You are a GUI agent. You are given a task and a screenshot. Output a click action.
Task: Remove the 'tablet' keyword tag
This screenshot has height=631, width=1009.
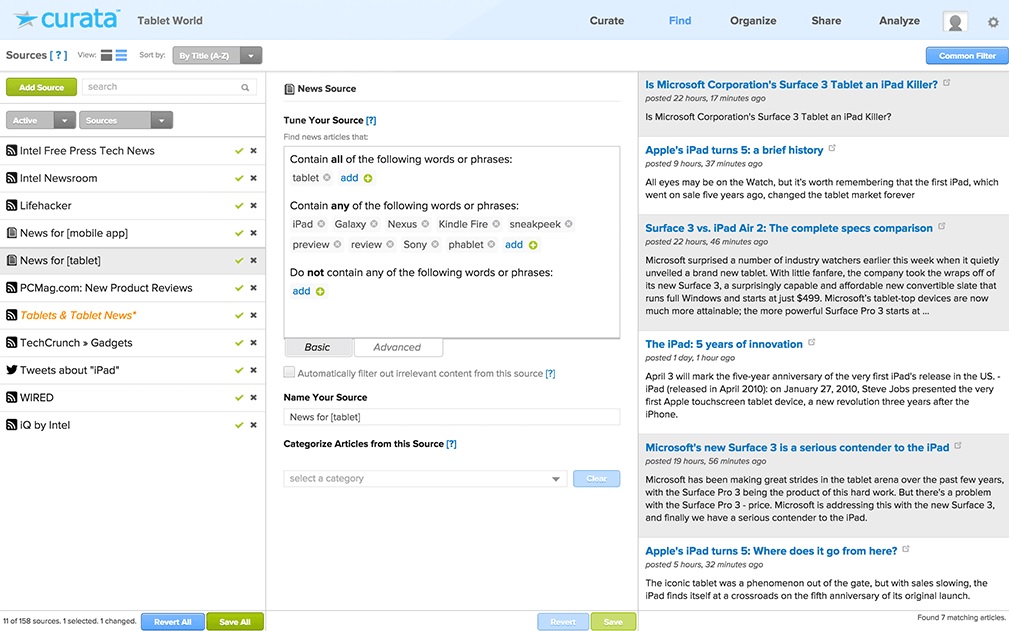click(x=327, y=178)
